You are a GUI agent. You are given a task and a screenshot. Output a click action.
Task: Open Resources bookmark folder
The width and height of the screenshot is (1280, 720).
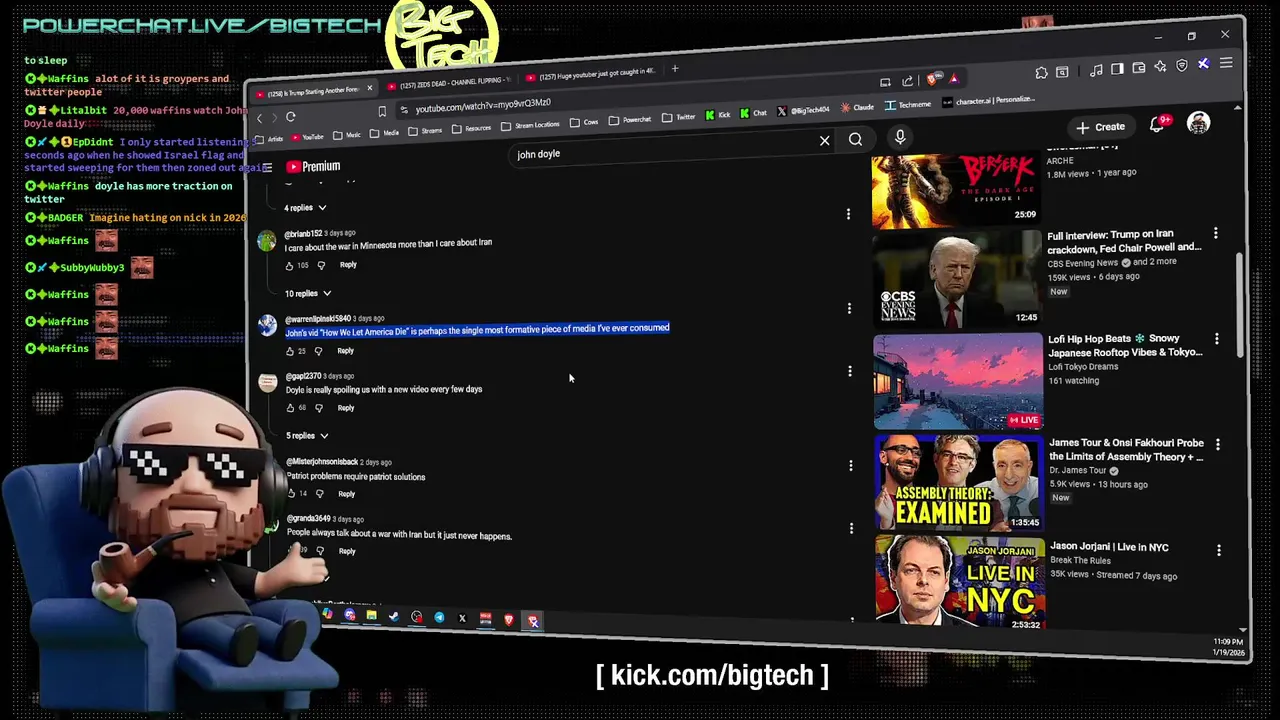click(471, 128)
